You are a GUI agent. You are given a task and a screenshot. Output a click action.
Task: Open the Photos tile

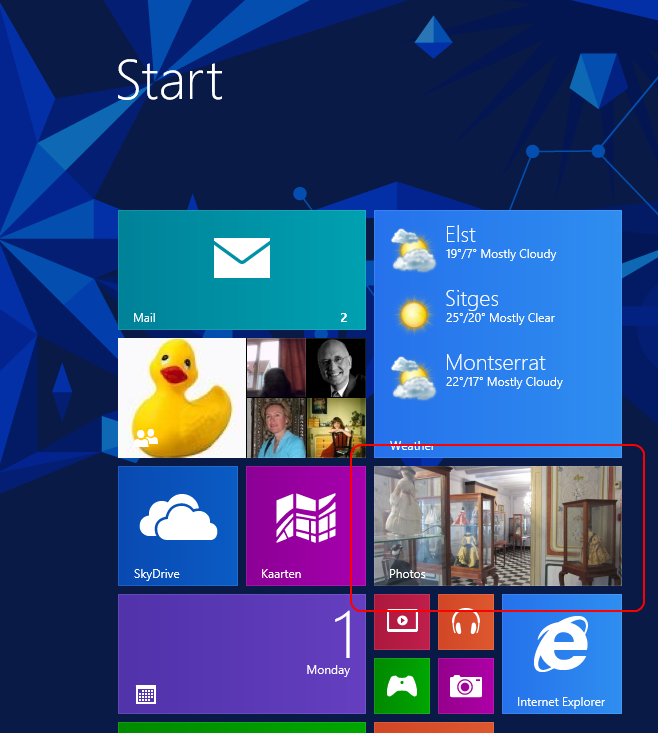[x=497, y=525]
